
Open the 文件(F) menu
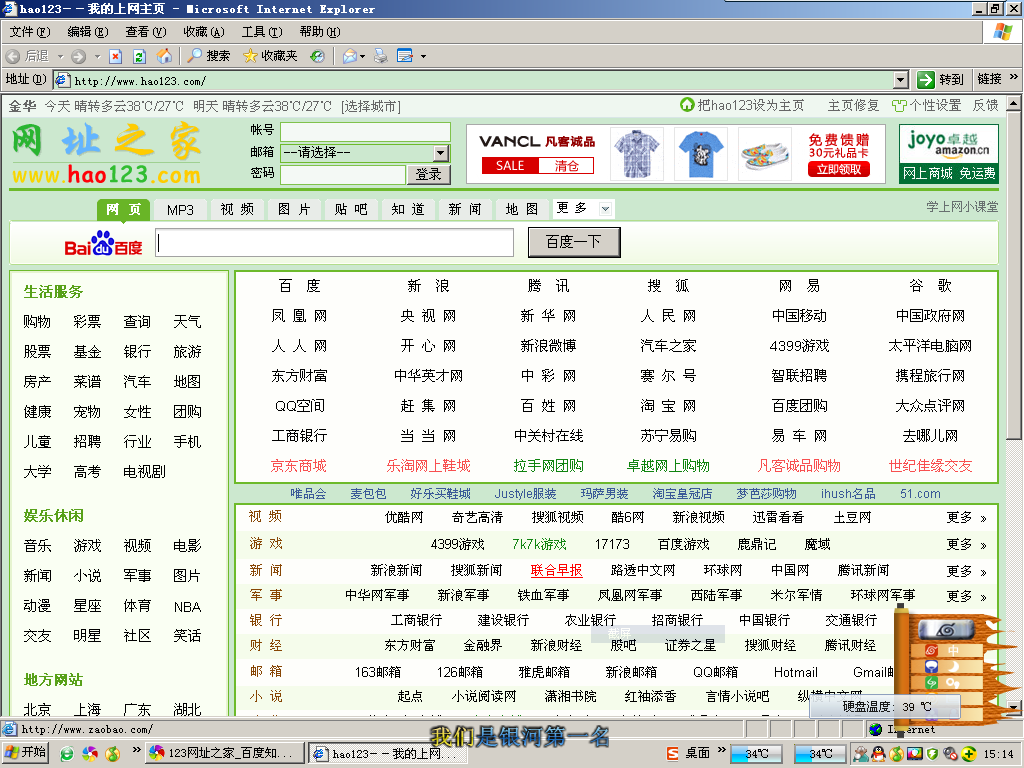(29, 31)
